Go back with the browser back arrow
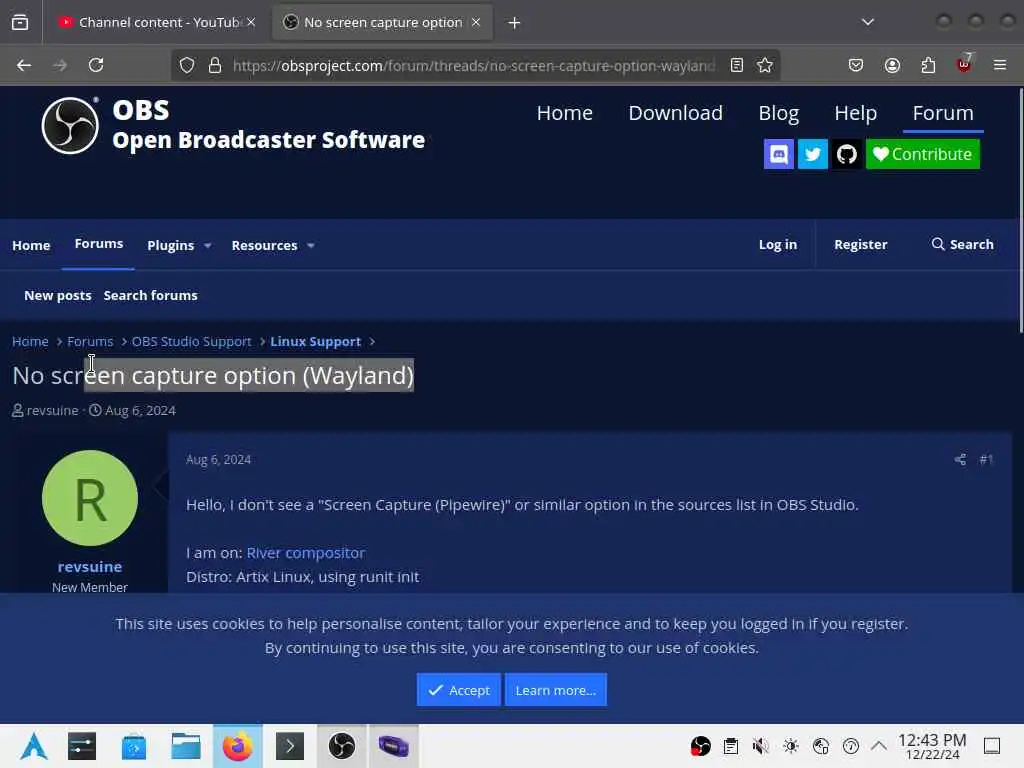 [24, 65]
